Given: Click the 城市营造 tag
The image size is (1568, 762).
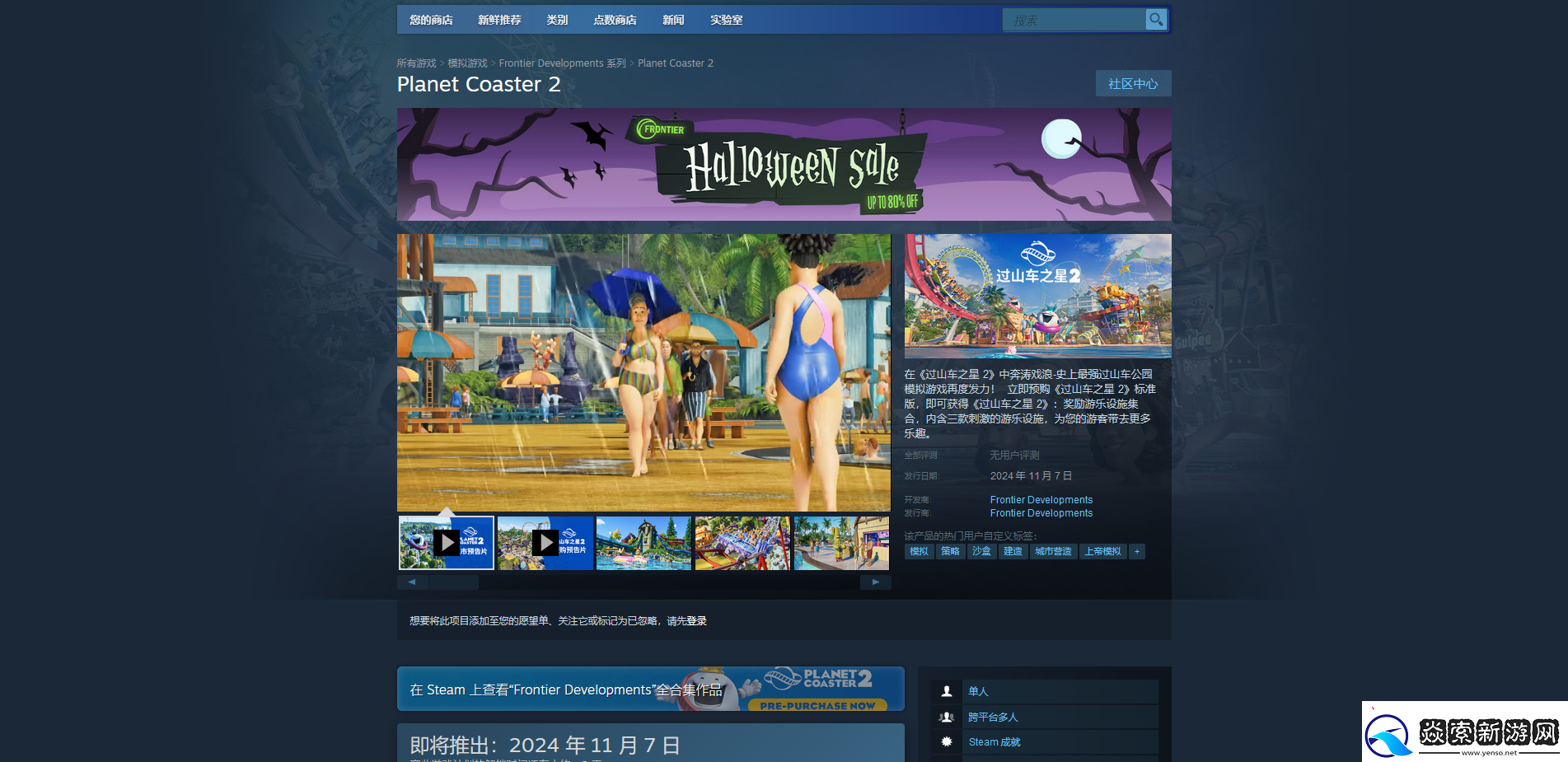Looking at the screenshot, I should [1053, 552].
